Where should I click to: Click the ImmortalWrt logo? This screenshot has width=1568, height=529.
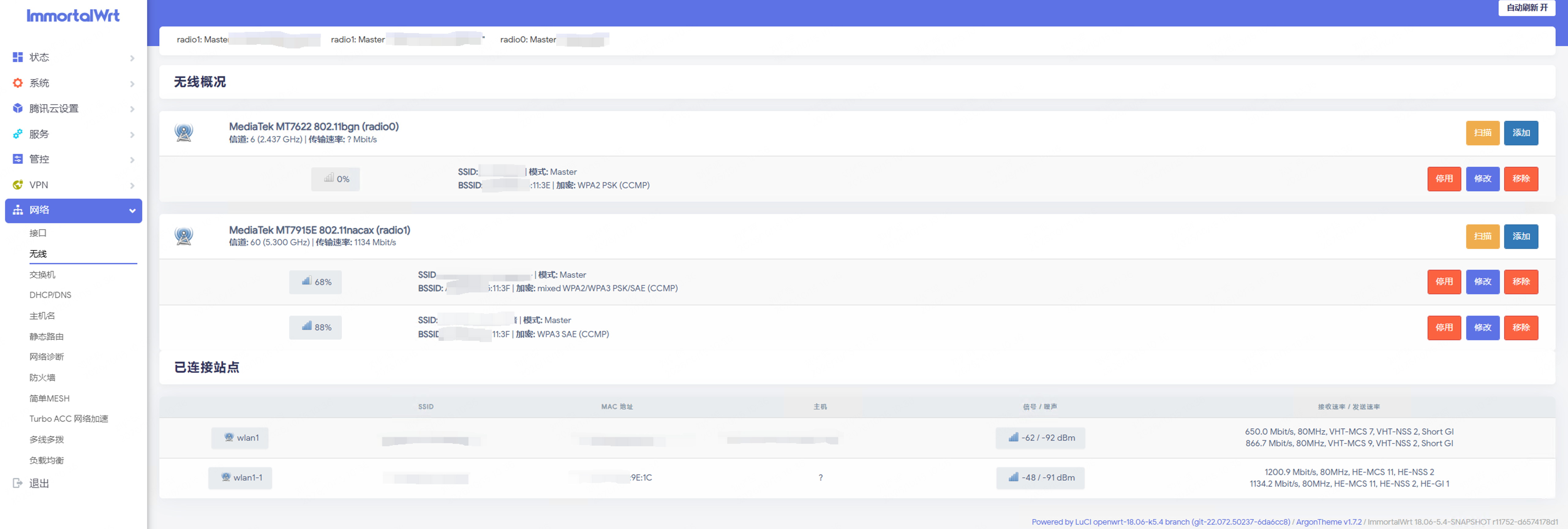coord(73,16)
